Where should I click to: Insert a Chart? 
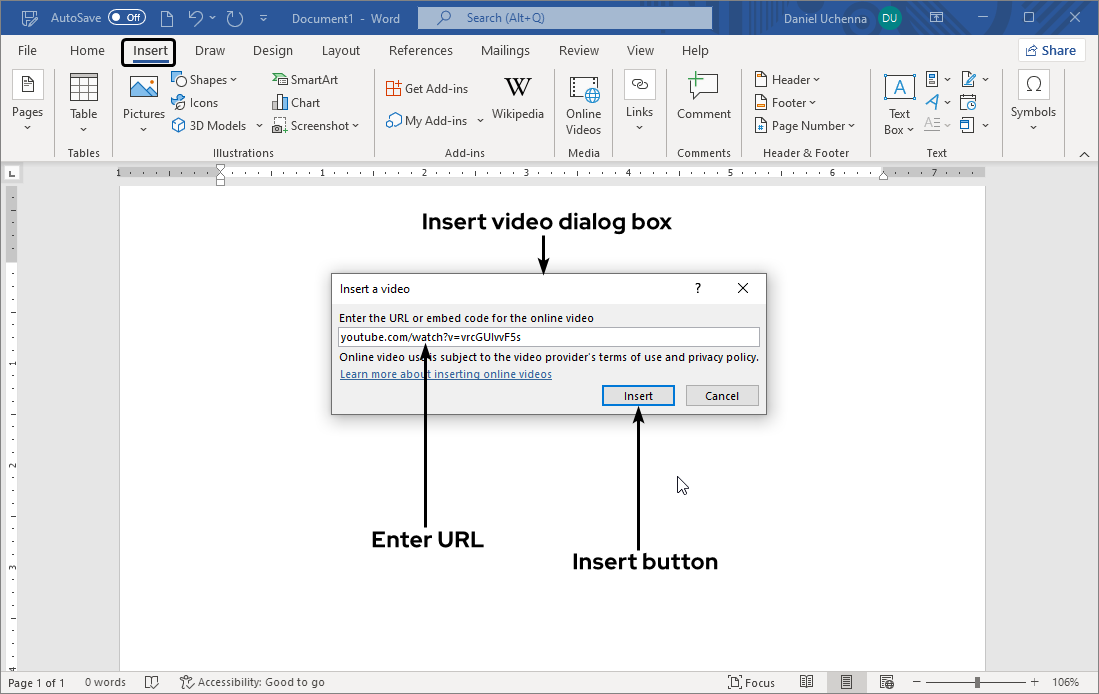(x=295, y=102)
